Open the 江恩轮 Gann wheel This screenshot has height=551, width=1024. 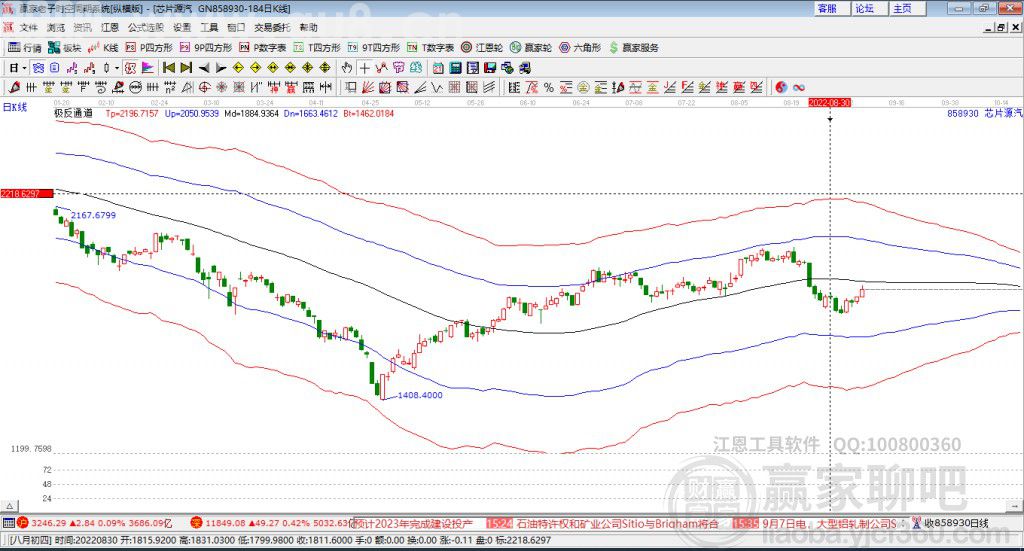482,48
